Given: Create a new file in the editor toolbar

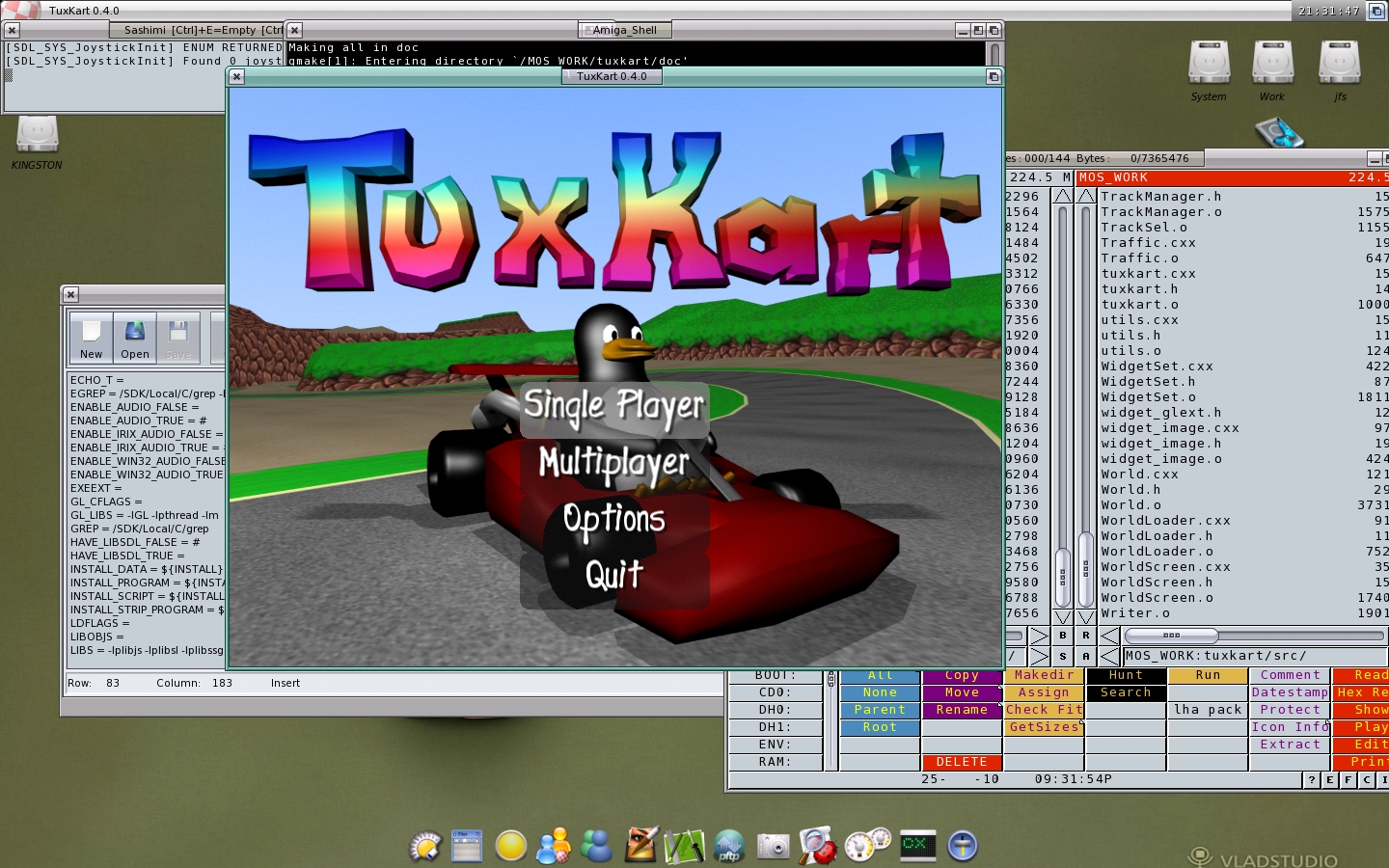Looking at the screenshot, I should click(91, 338).
